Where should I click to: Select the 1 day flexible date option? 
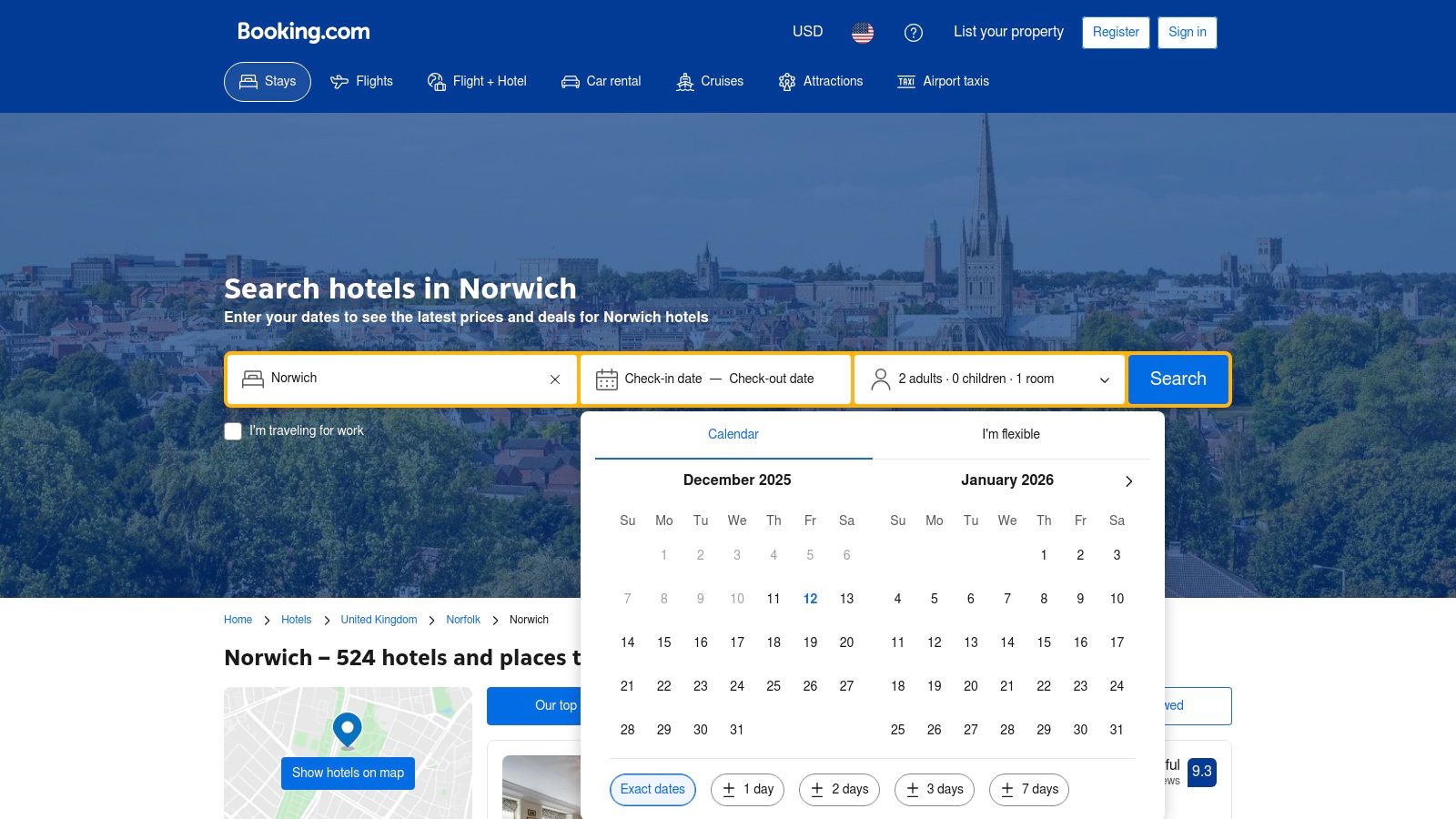pyautogui.click(x=747, y=790)
